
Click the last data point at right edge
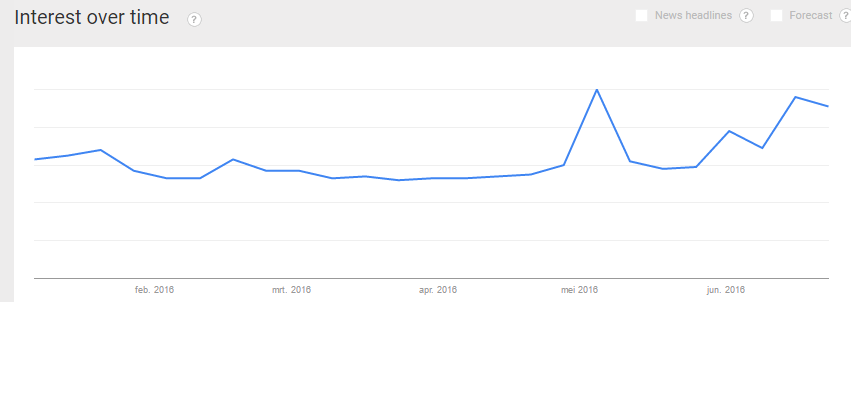(828, 106)
